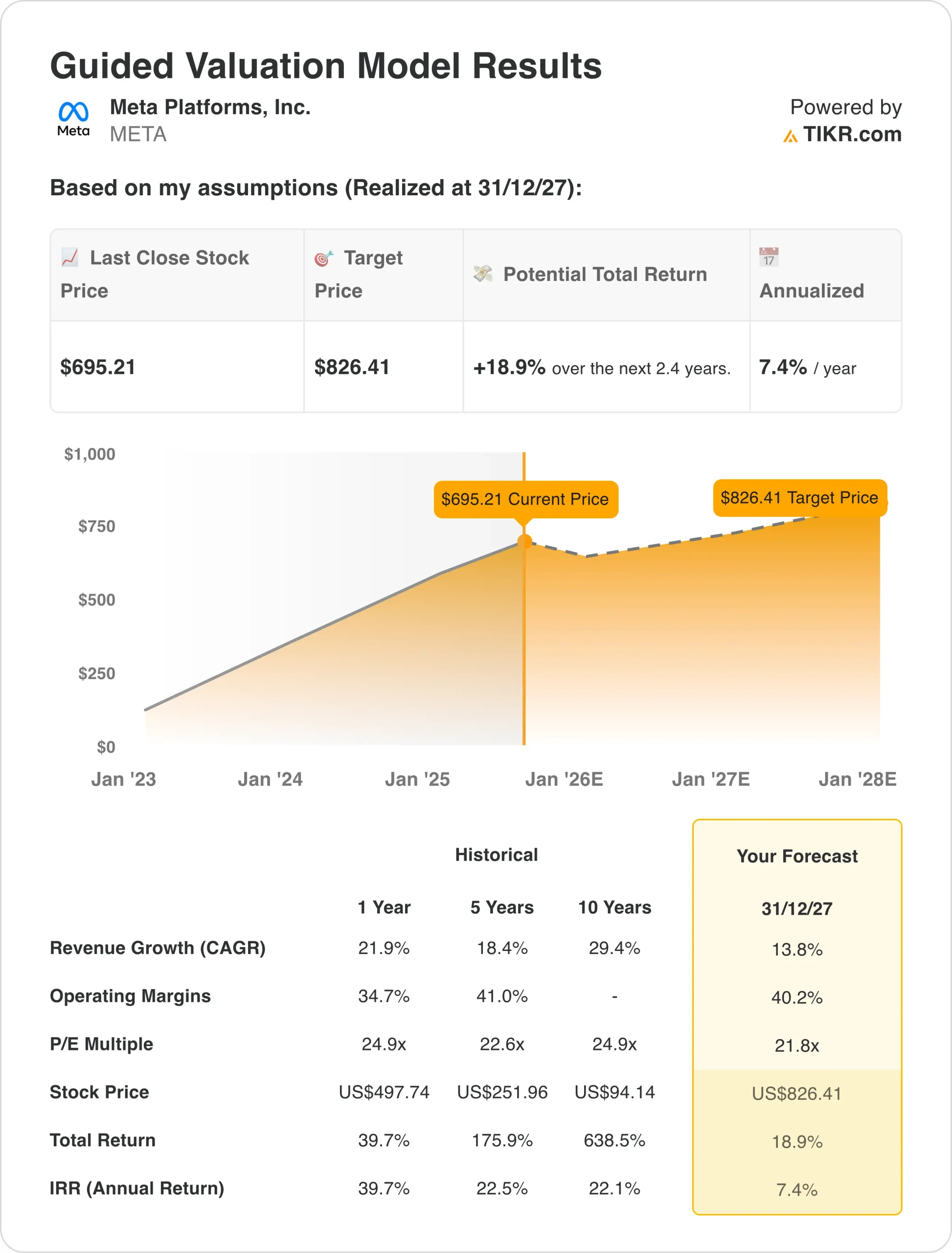Select the 10 Years historical column header
The image size is (952, 1253).
pos(614,907)
